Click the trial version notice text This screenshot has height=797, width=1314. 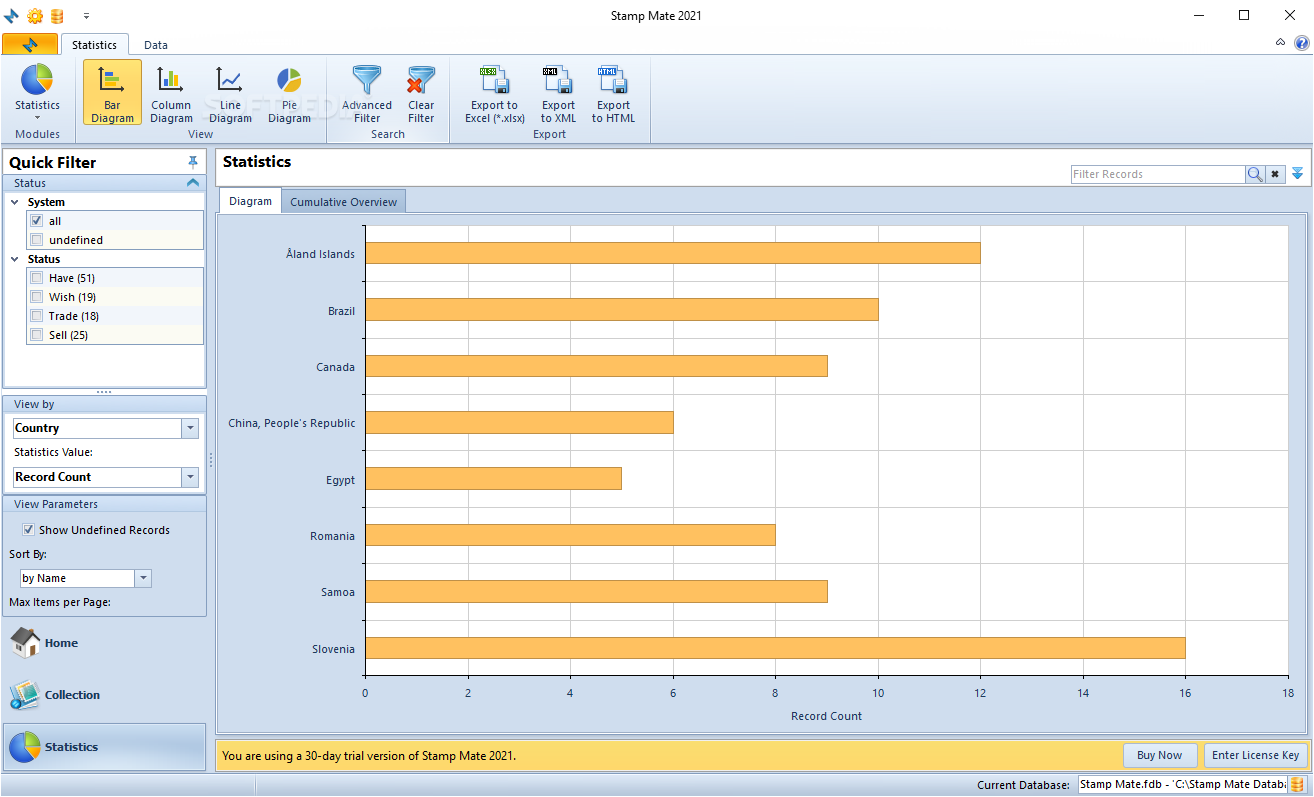point(369,756)
